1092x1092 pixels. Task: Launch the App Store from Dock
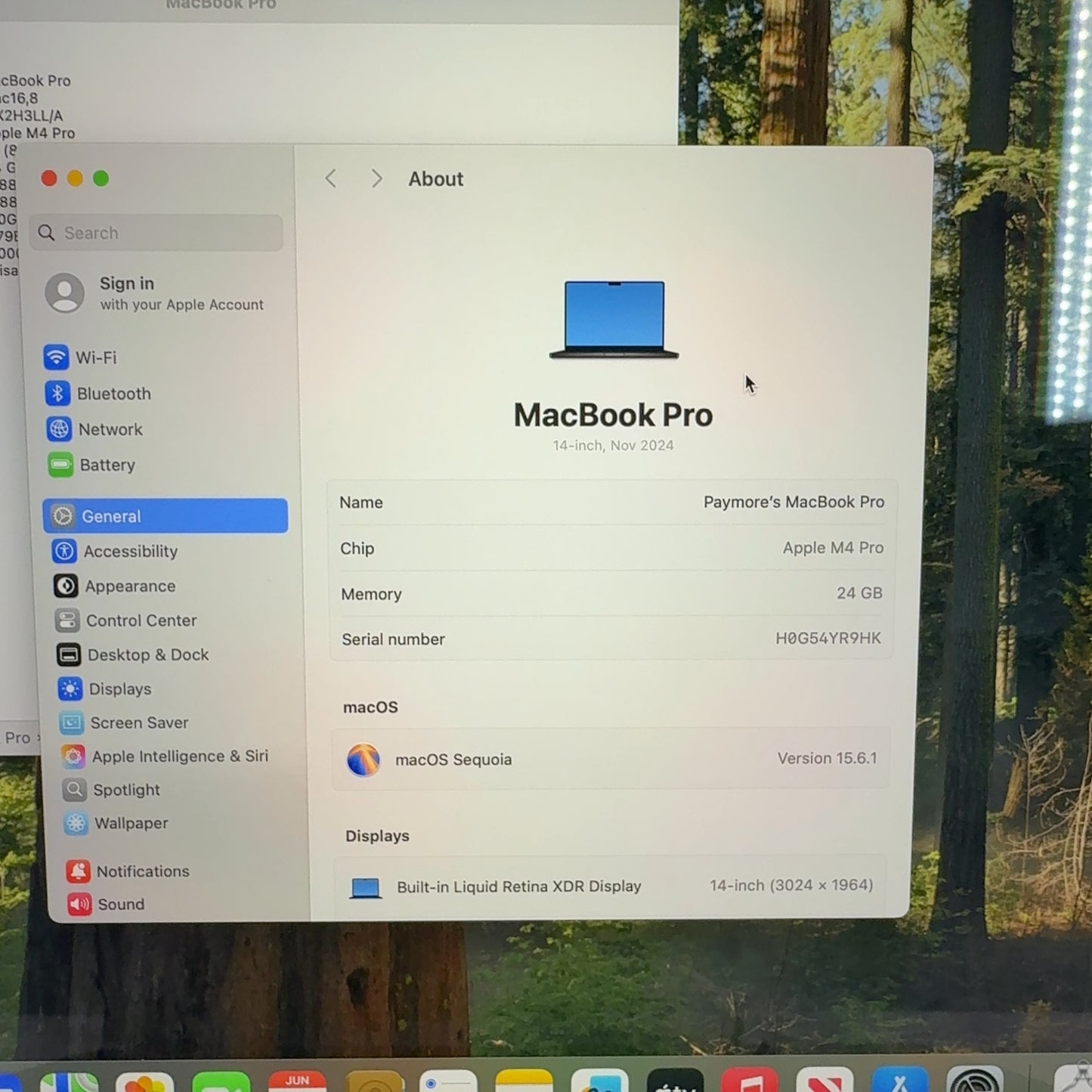(900, 1080)
